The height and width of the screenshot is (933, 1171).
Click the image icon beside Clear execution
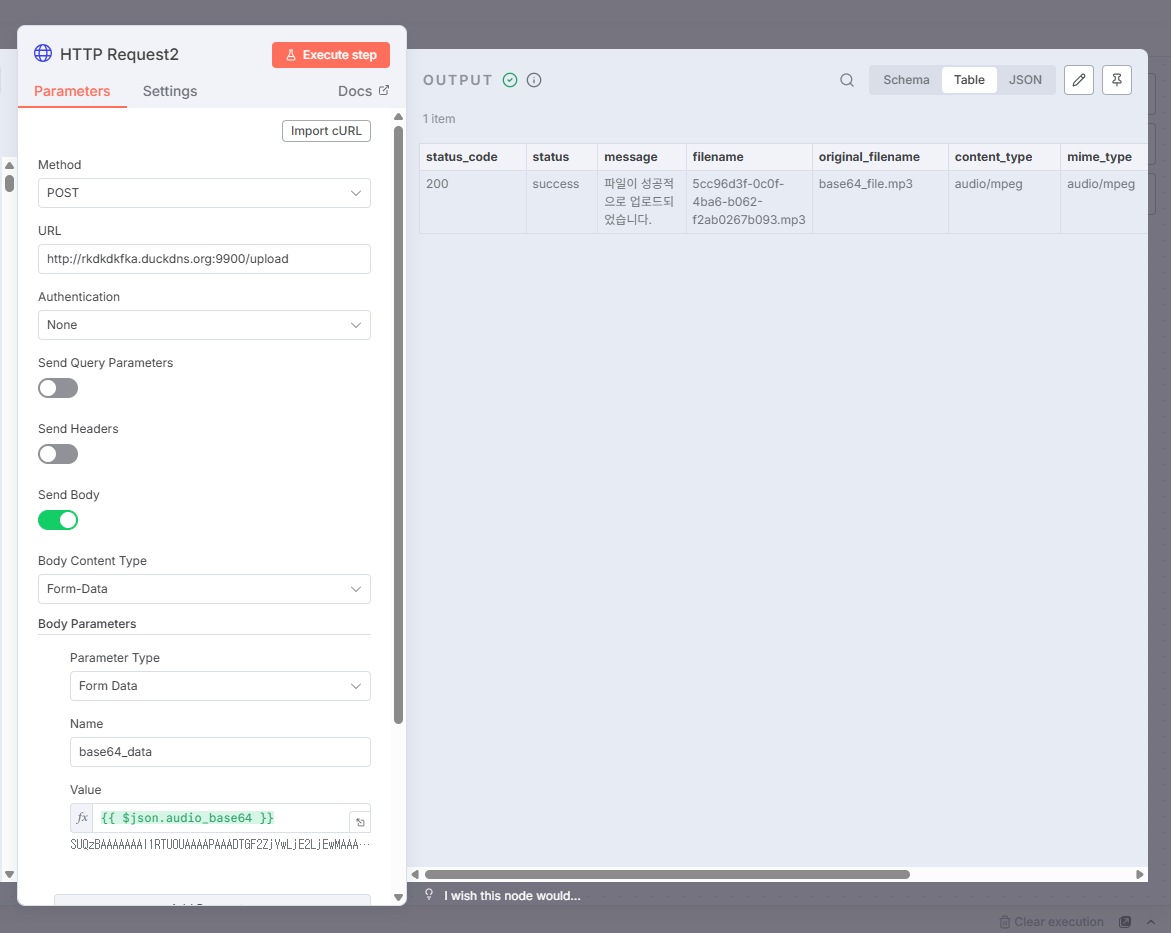(1125, 922)
